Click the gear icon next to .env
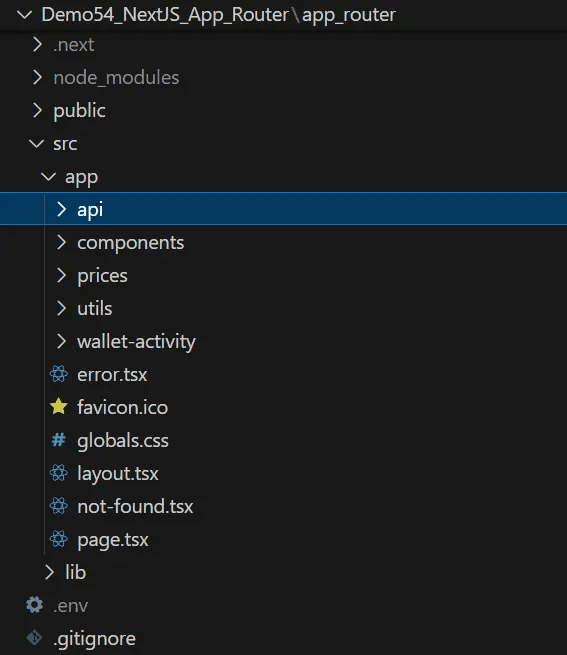 (x=34, y=605)
